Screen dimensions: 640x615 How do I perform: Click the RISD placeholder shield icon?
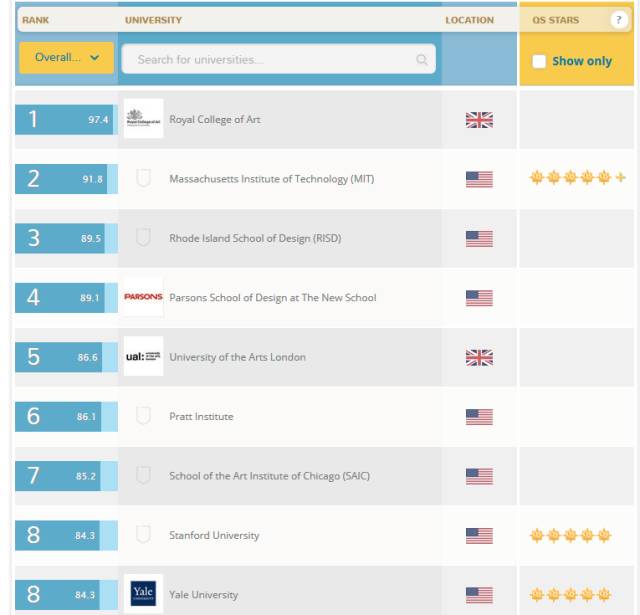143,237
